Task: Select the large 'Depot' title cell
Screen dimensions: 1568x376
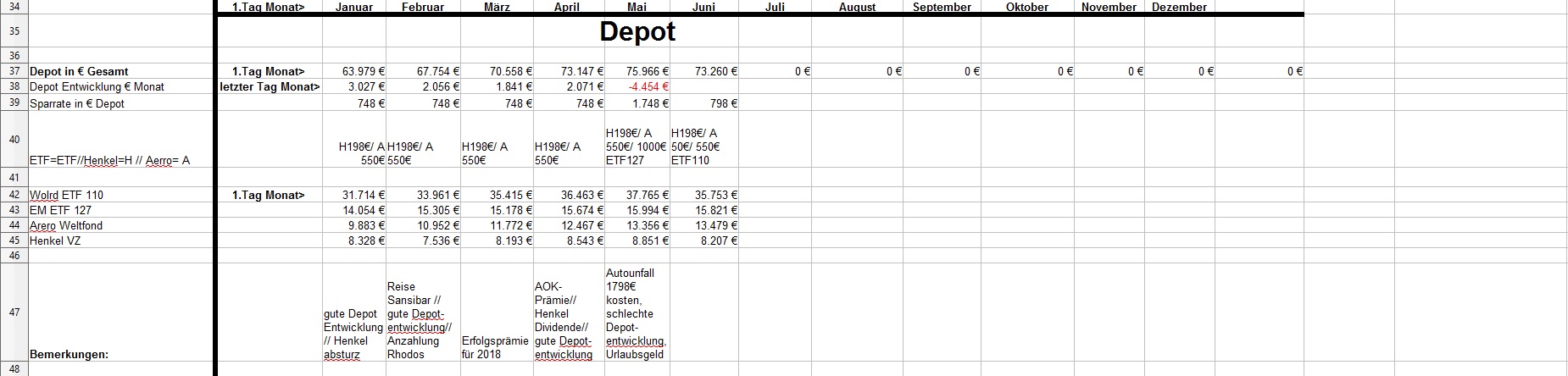Action: pyautogui.click(x=637, y=31)
